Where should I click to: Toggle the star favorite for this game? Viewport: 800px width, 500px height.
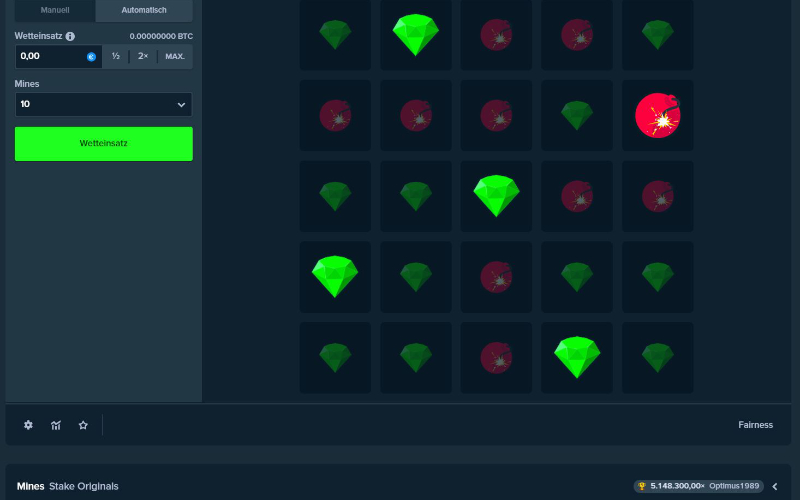coord(83,425)
